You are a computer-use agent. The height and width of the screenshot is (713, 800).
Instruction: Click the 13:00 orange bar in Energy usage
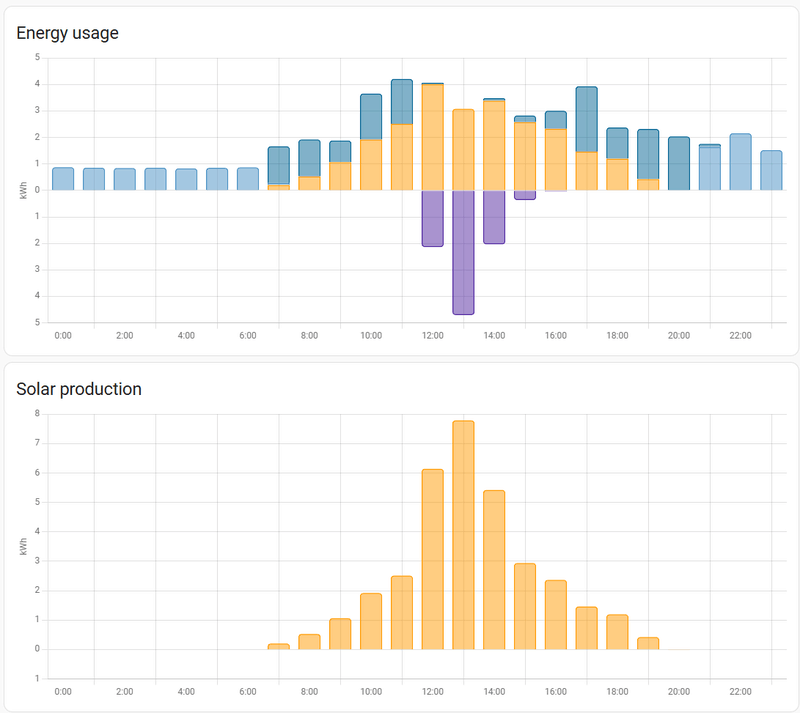[463, 150]
